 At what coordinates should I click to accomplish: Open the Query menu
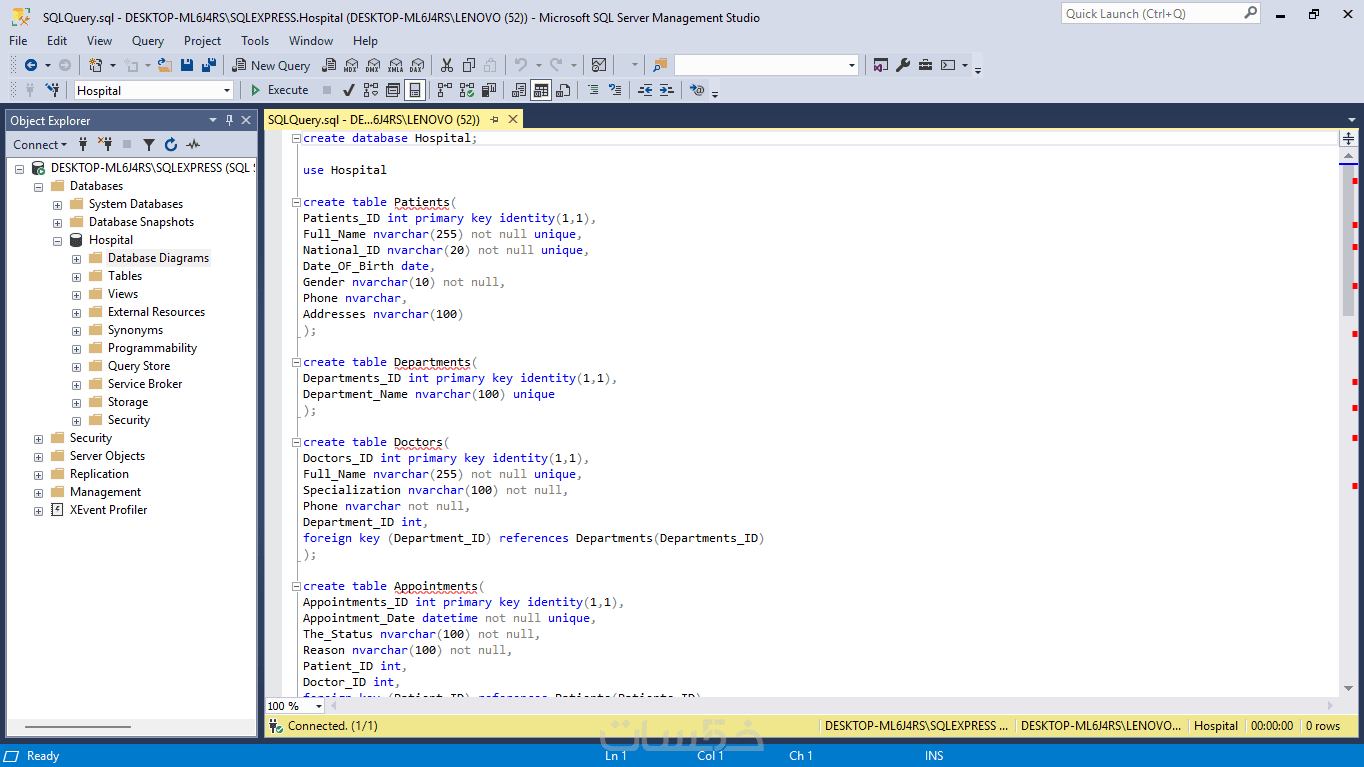tap(148, 41)
